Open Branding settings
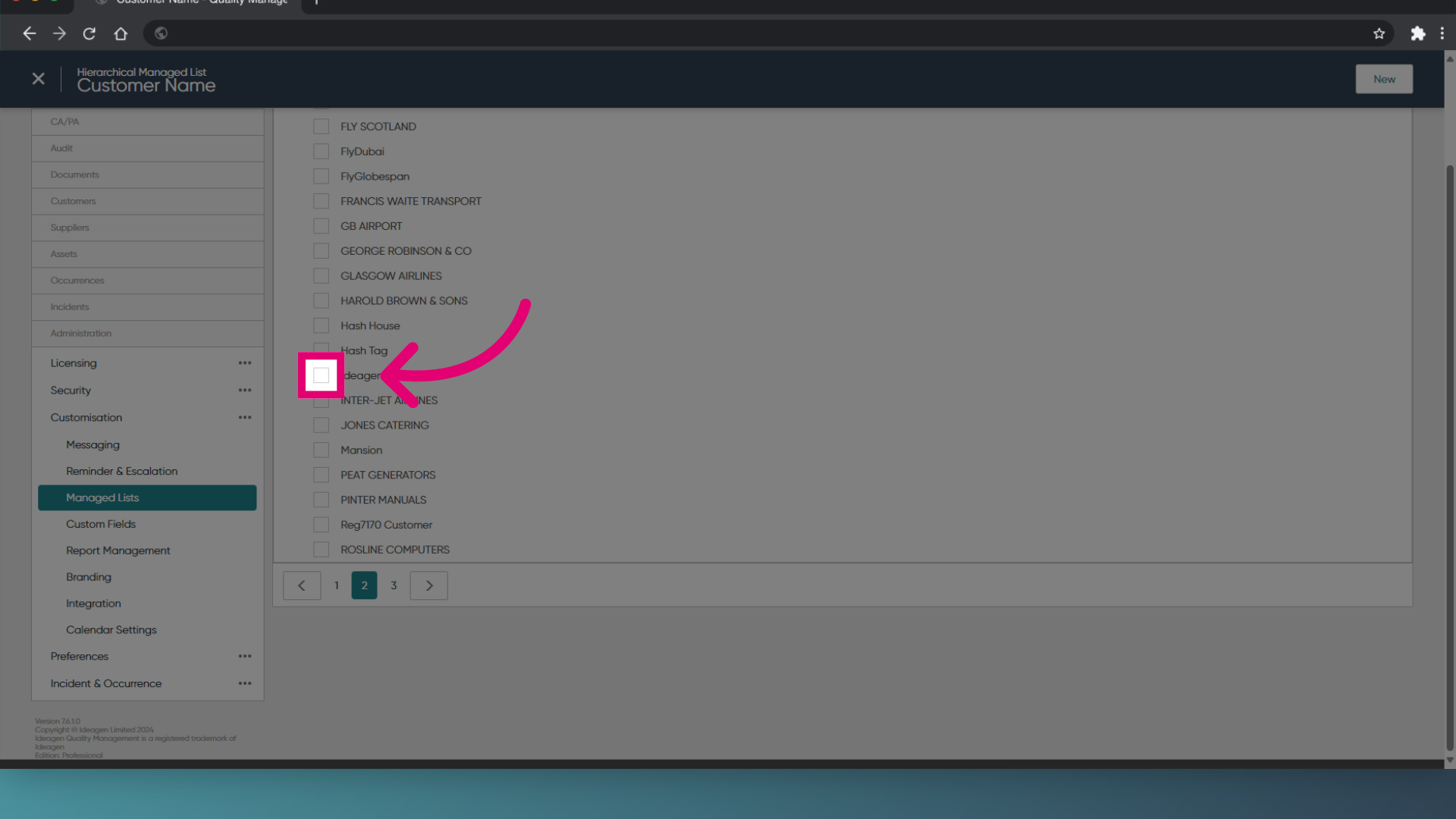The width and height of the screenshot is (1456, 819). (x=89, y=578)
